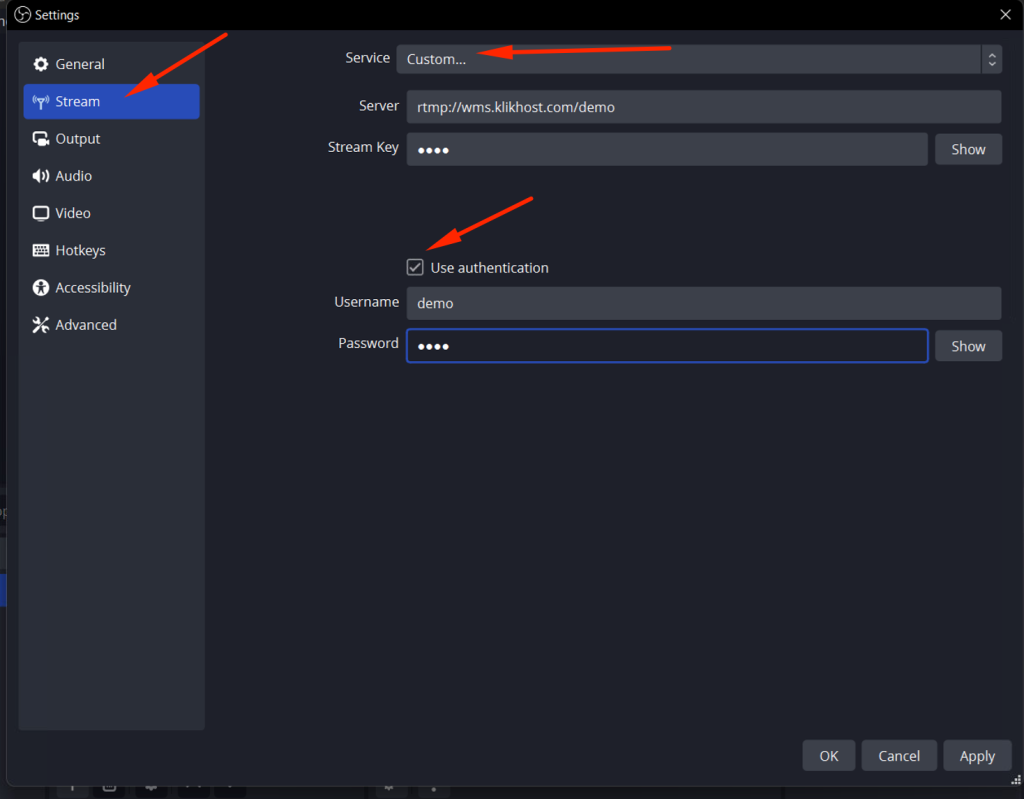Image resolution: width=1024 pixels, height=799 pixels.
Task: Click the Advanced tools icon
Action: point(40,325)
